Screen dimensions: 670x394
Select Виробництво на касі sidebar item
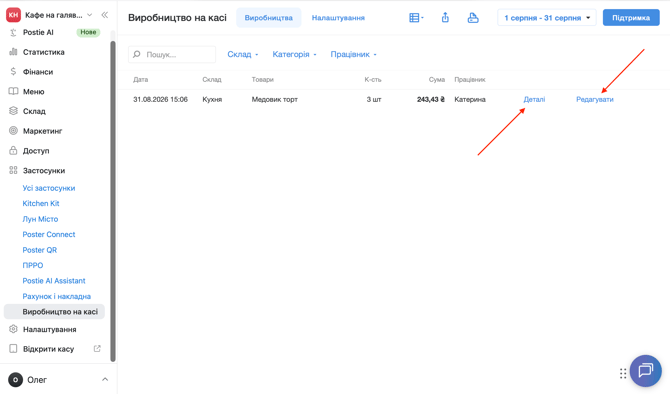tap(54, 312)
